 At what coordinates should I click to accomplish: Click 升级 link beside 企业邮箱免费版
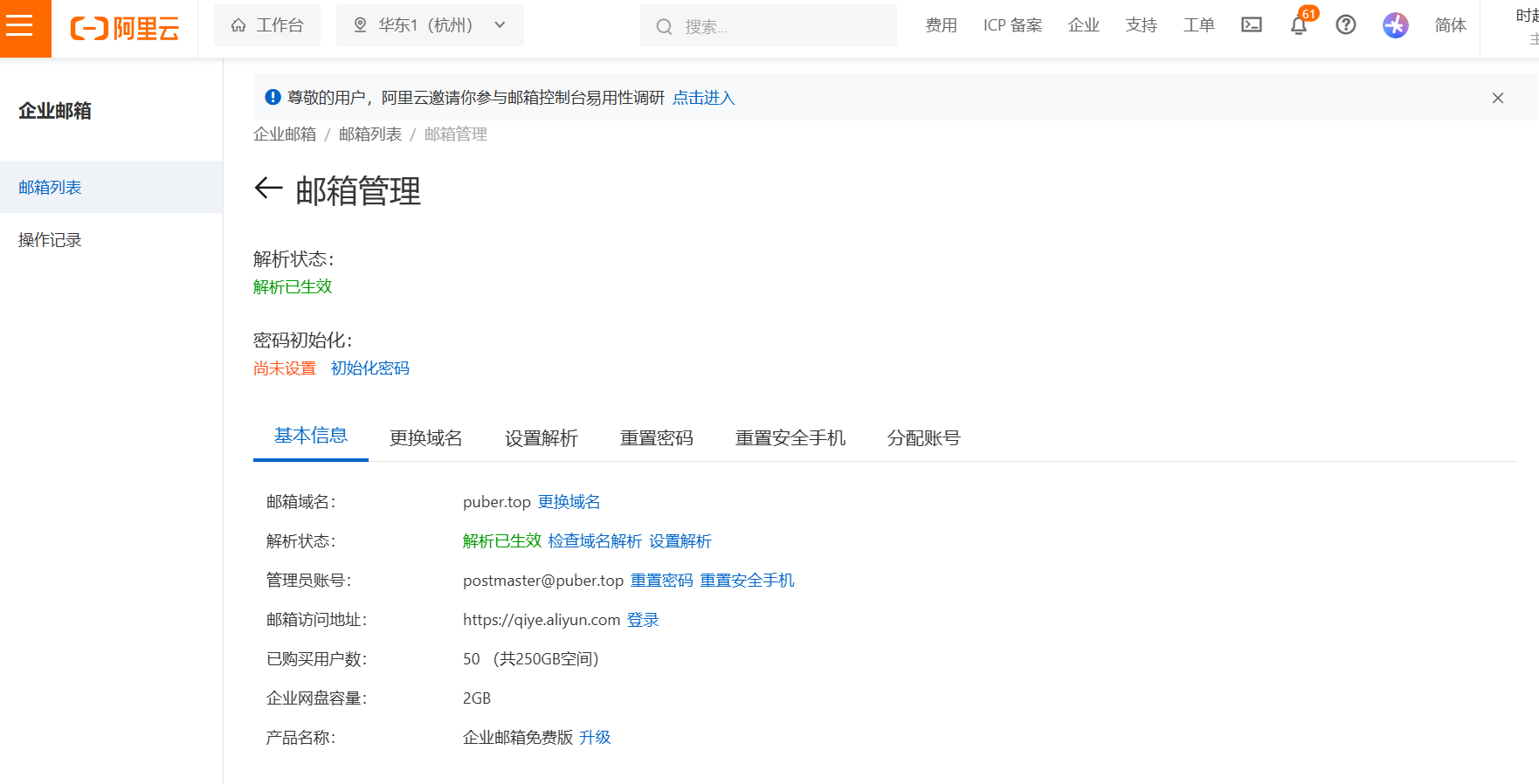click(595, 737)
